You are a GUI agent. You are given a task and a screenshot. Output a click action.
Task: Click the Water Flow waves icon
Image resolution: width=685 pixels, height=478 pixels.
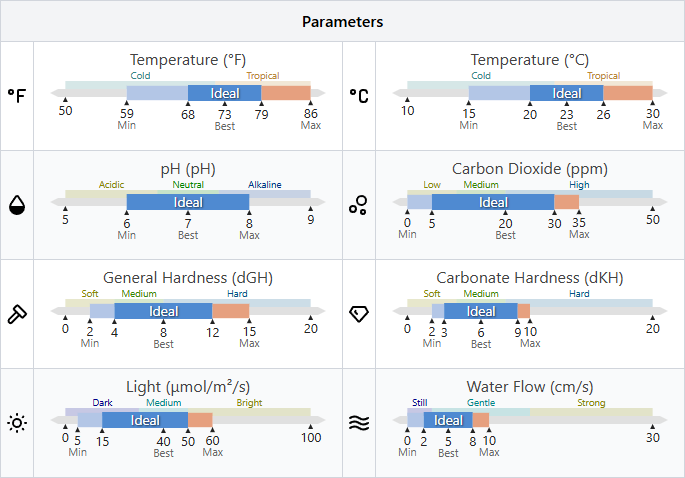[358, 423]
